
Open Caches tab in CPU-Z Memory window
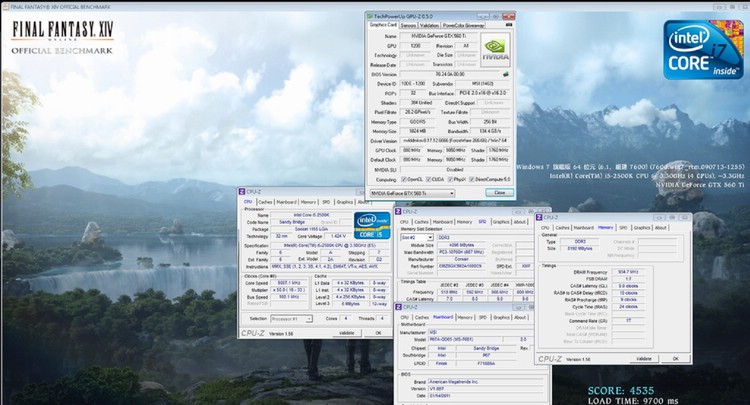point(562,228)
